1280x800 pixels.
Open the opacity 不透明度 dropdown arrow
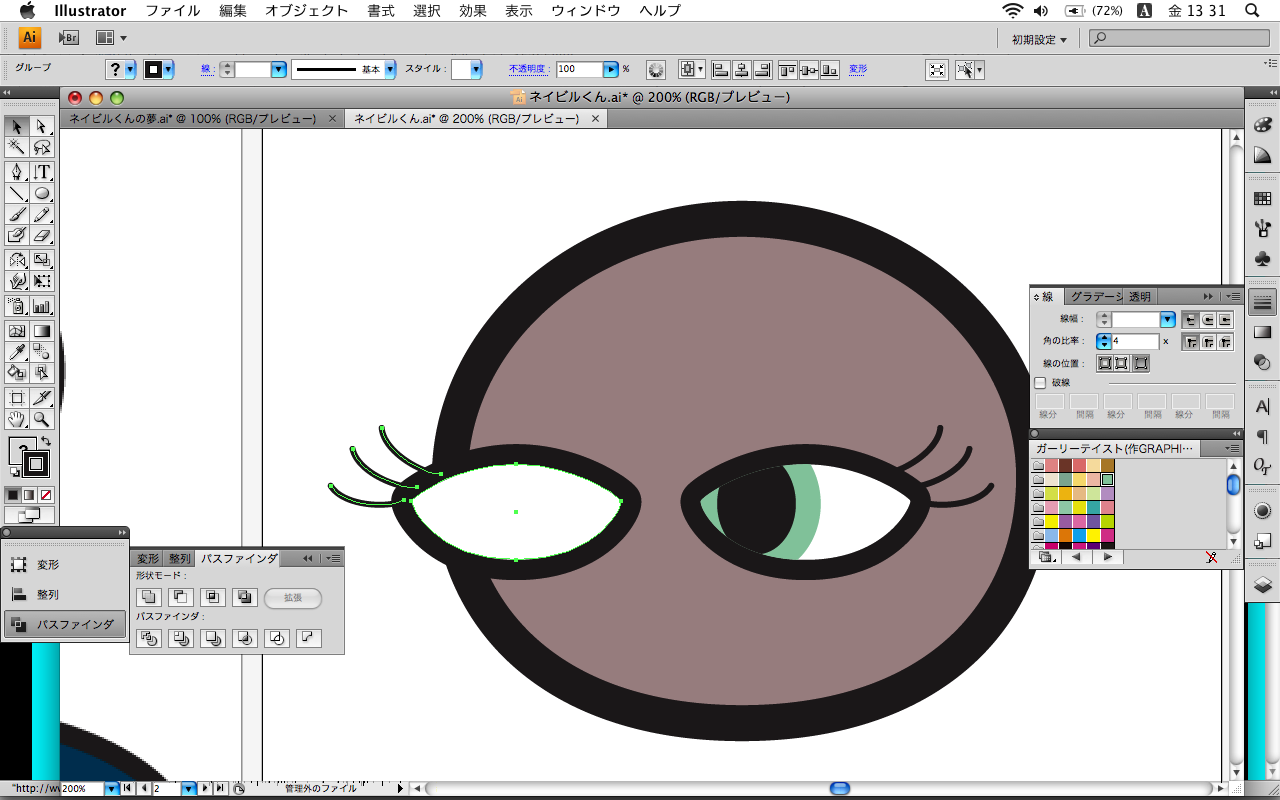click(x=610, y=69)
